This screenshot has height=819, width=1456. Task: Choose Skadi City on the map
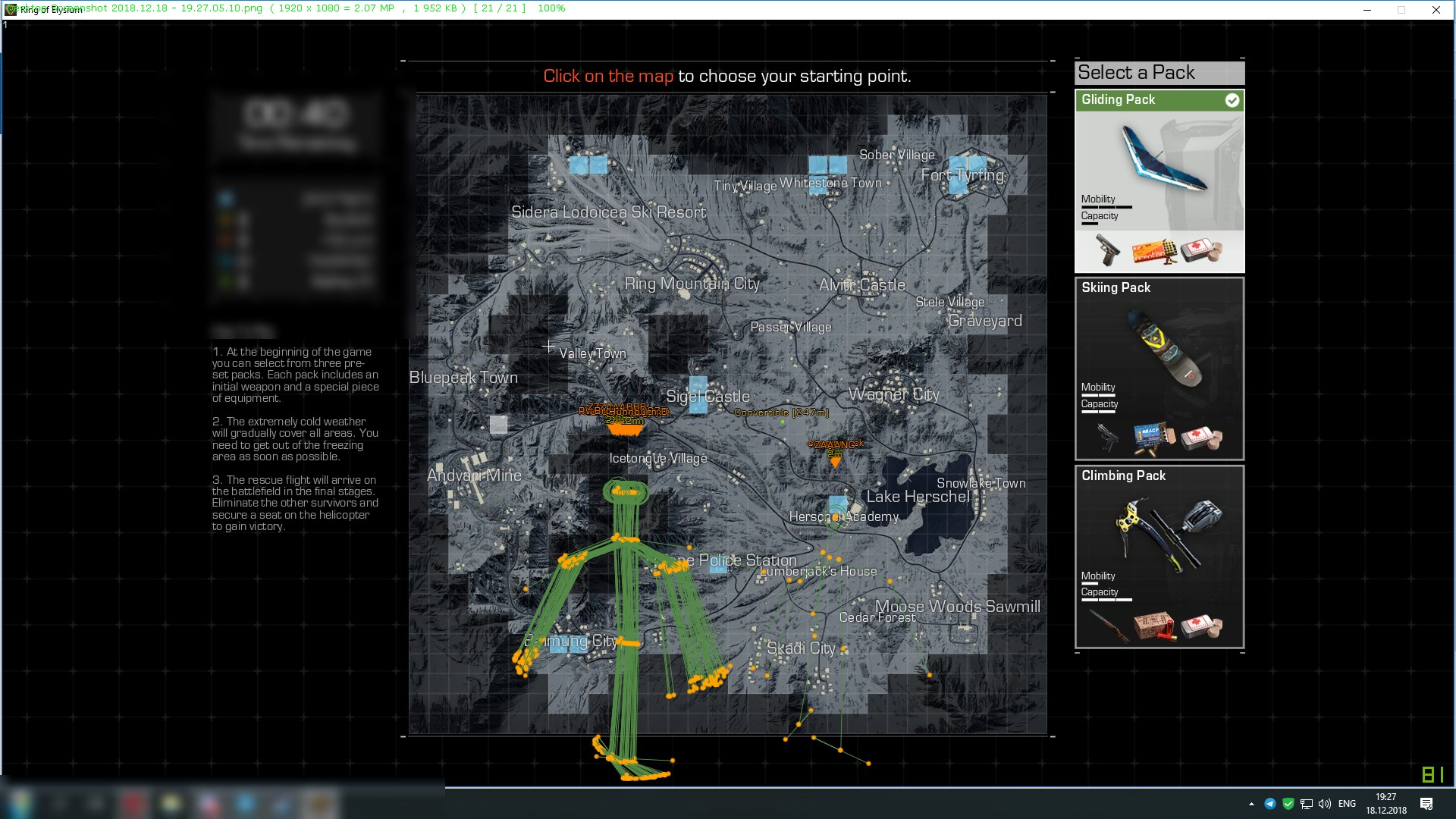tap(801, 648)
